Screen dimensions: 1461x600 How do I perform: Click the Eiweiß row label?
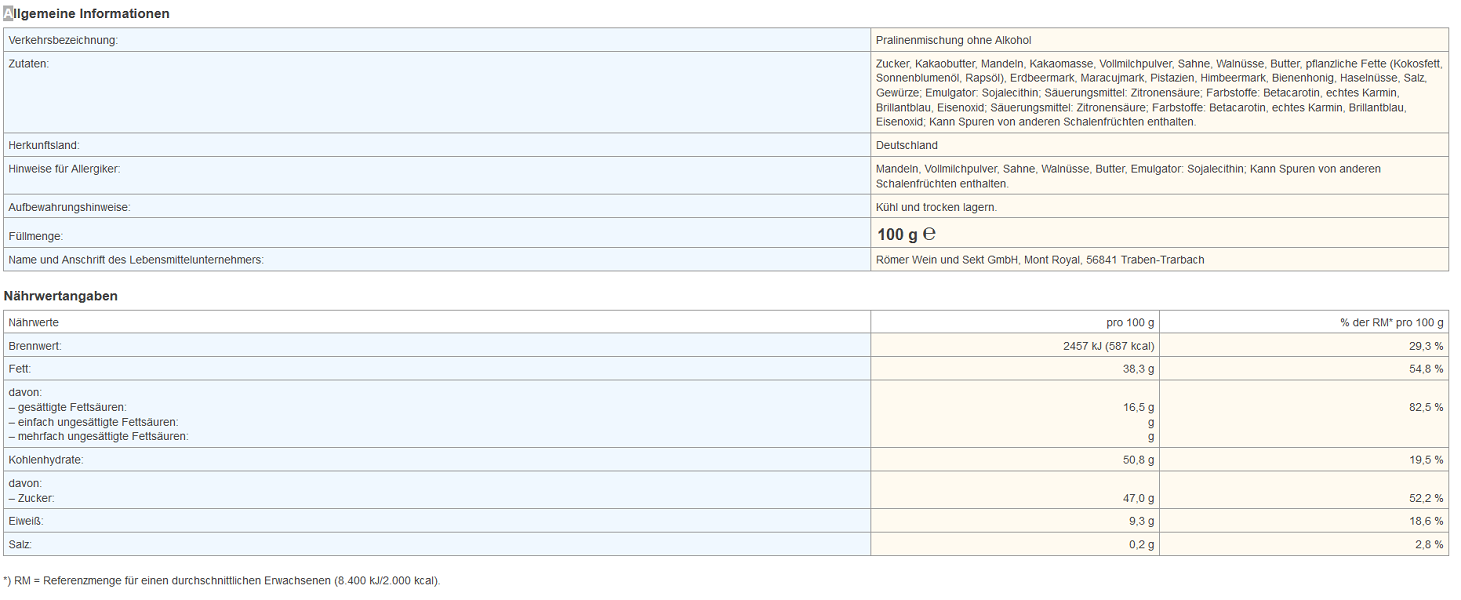pos(26,521)
